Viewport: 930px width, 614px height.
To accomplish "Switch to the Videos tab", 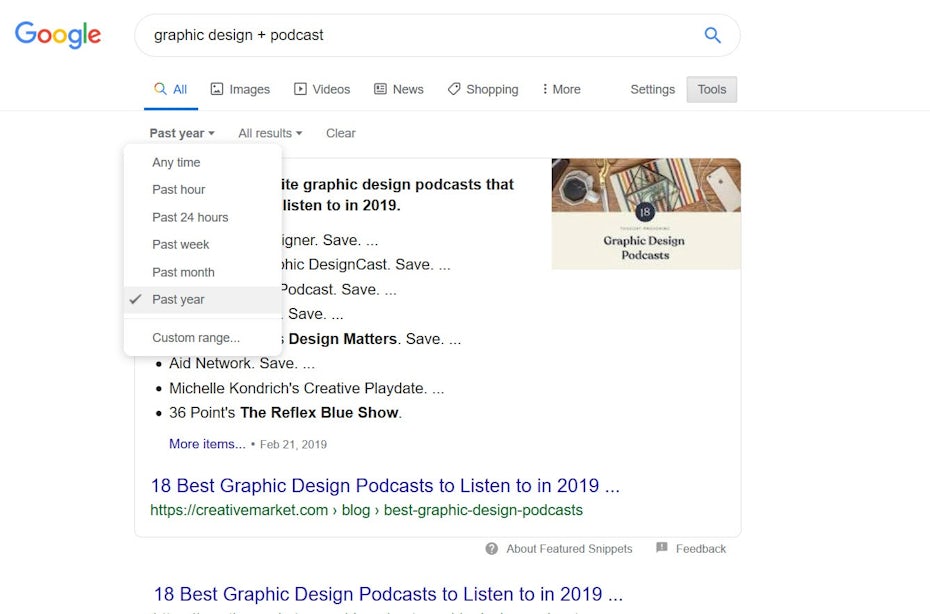I will [x=321, y=89].
